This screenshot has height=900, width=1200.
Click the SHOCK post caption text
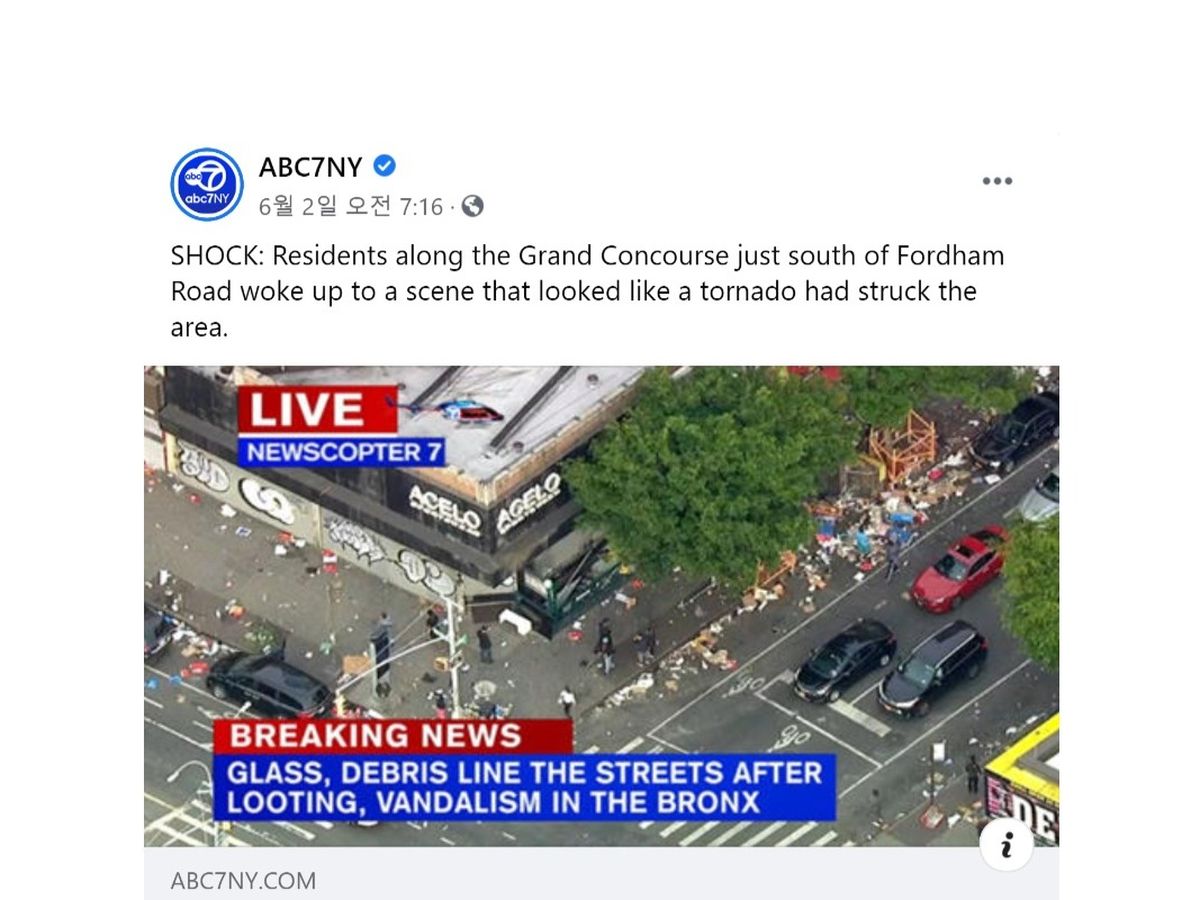coord(588,292)
